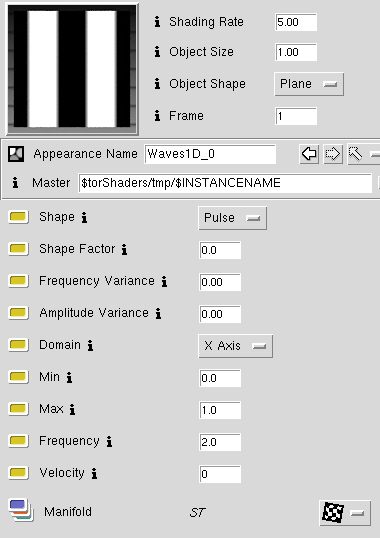Toggle the yellow connection button for Shape

pos(18,217)
